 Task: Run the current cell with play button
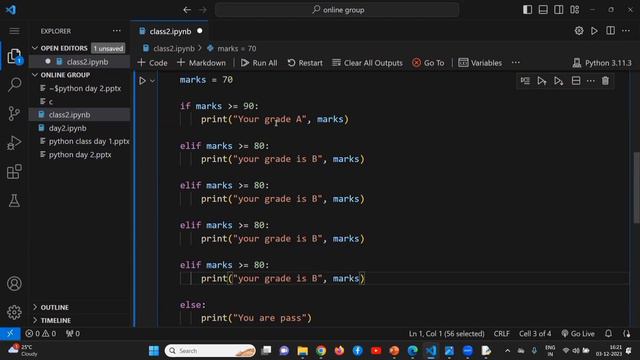coord(142,81)
